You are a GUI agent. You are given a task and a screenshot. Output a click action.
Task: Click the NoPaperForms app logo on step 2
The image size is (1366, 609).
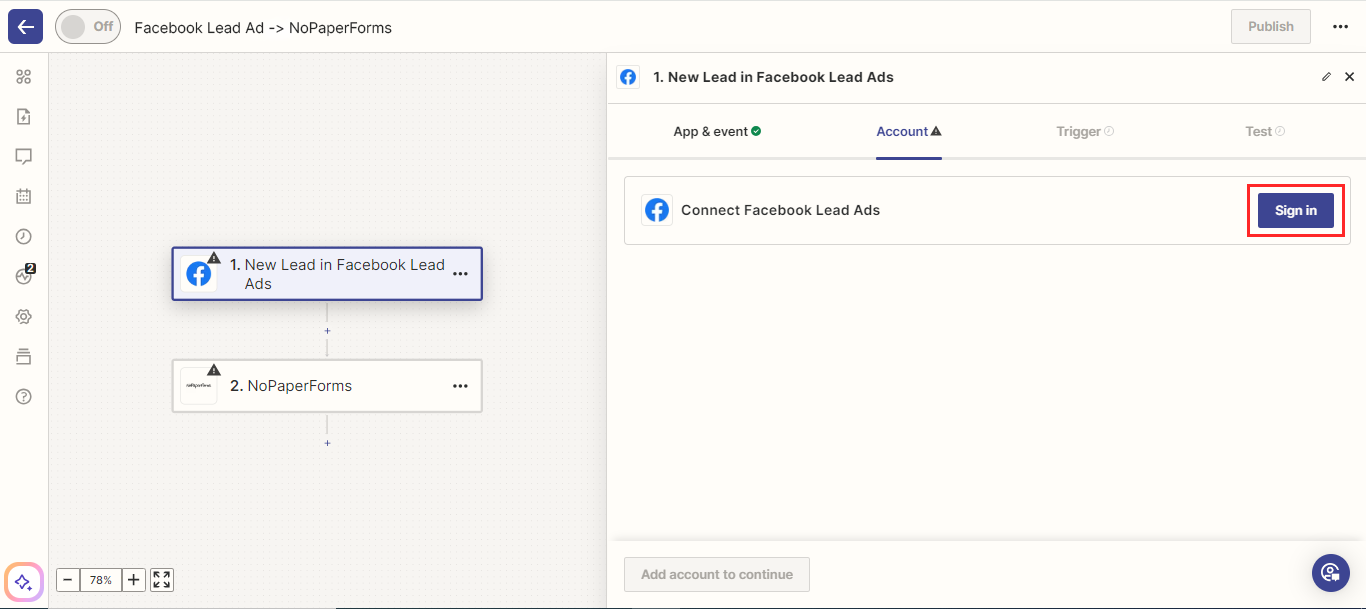click(x=199, y=386)
